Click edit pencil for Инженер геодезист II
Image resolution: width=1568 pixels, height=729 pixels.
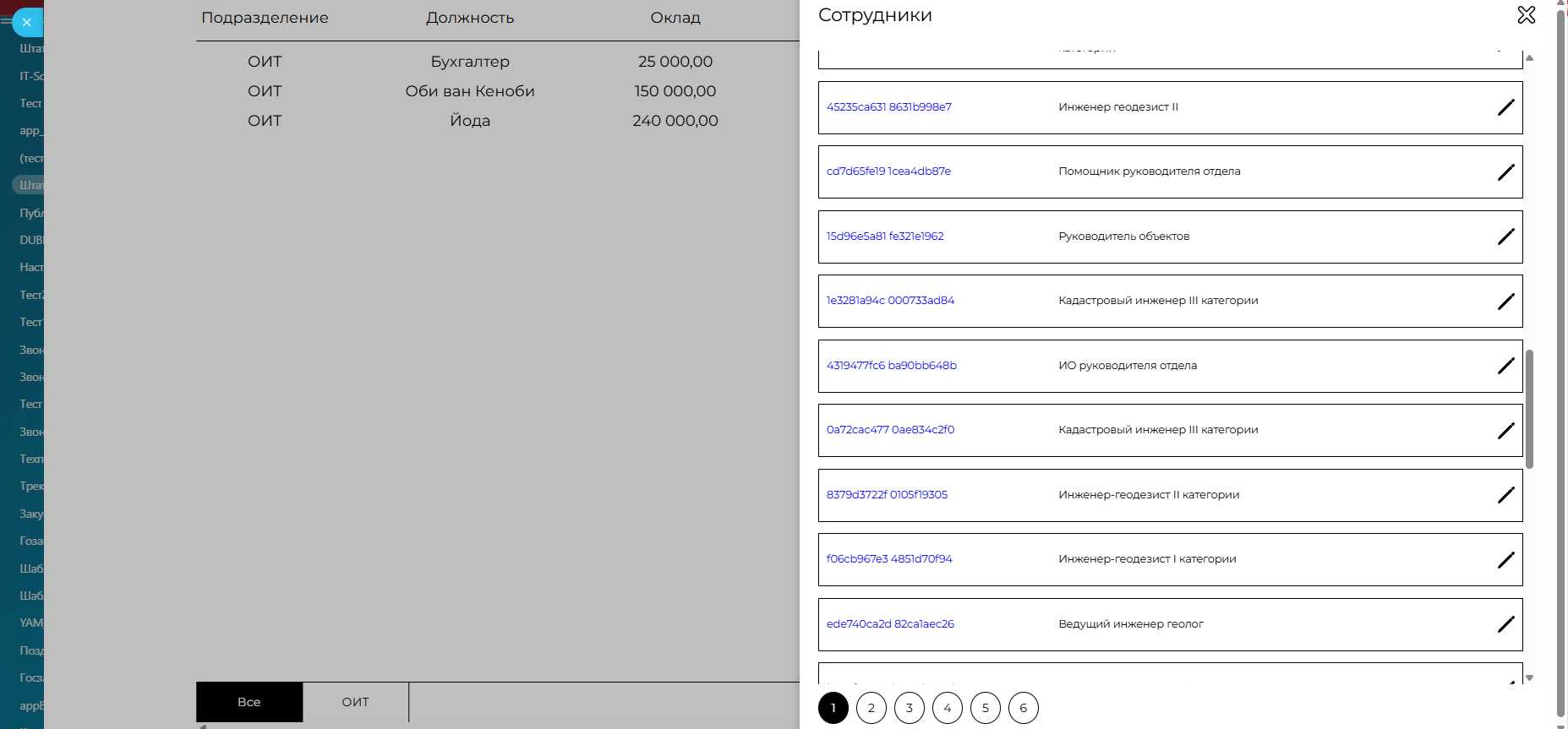pyautogui.click(x=1505, y=107)
